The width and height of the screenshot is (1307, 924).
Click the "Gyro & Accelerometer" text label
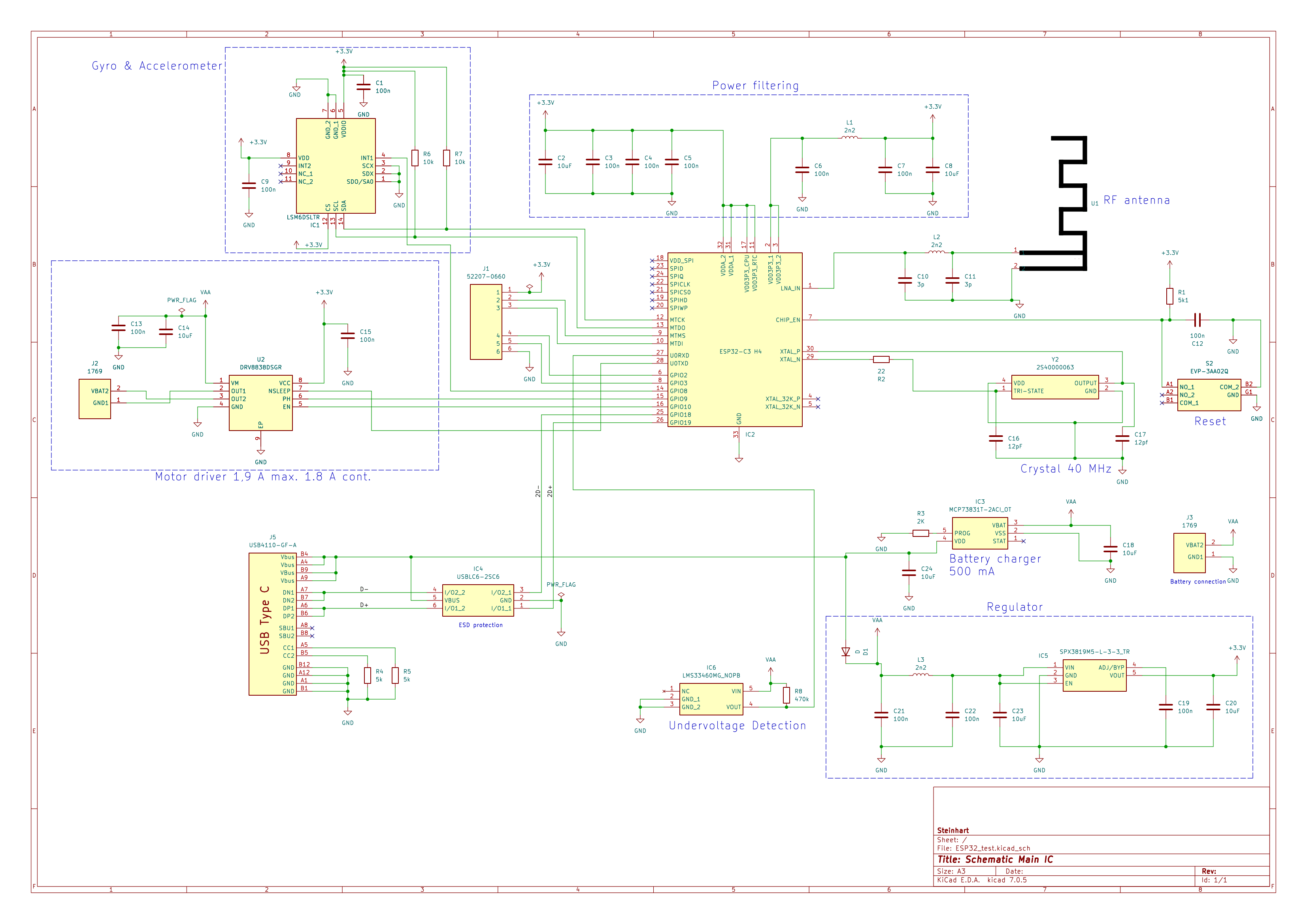pyautogui.click(x=157, y=66)
